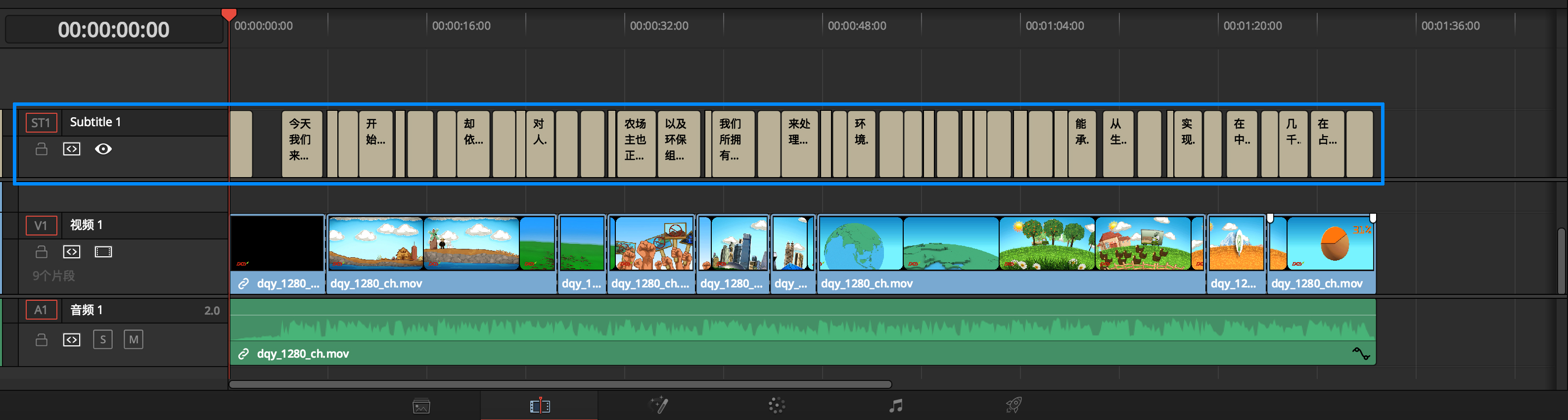Click the 音频 1 track name
Screen dimensions: 1568x420
pos(87,310)
